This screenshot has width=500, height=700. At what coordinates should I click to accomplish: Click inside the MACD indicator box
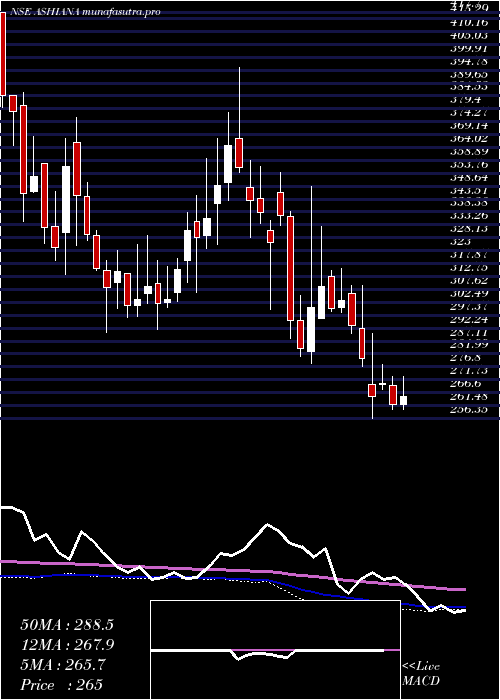(275, 650)
